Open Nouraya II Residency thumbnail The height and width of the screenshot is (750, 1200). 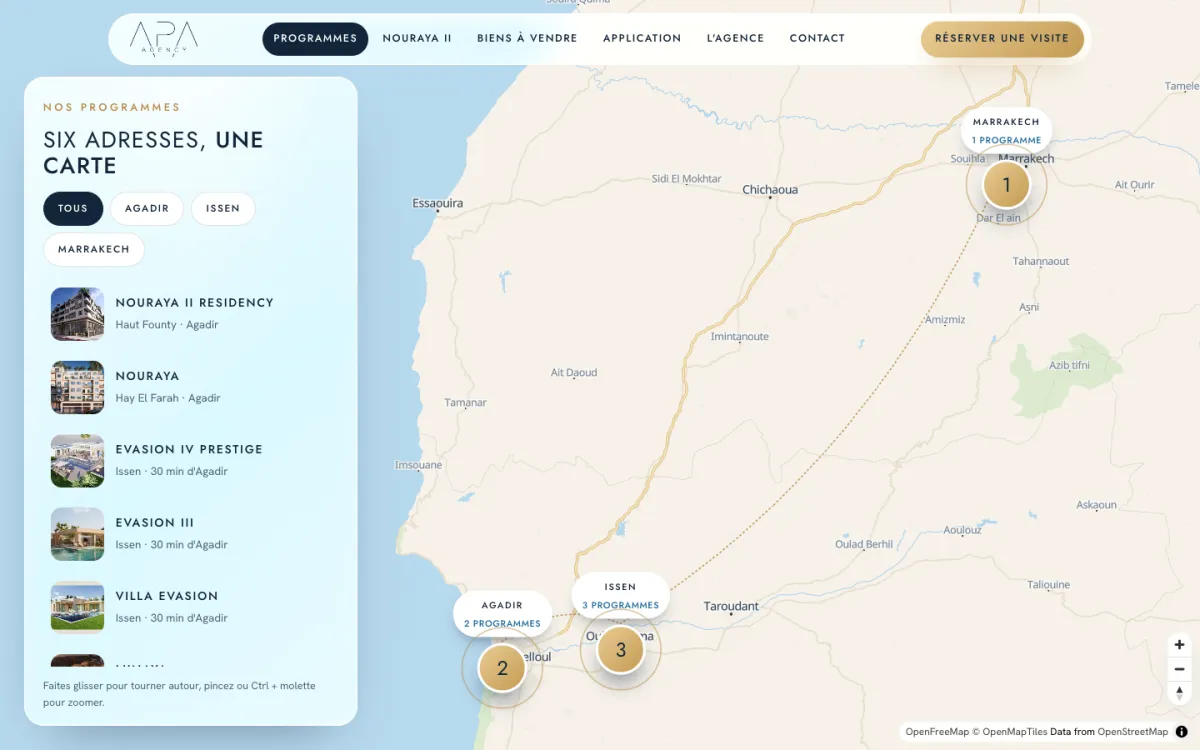tap(77, 314)
